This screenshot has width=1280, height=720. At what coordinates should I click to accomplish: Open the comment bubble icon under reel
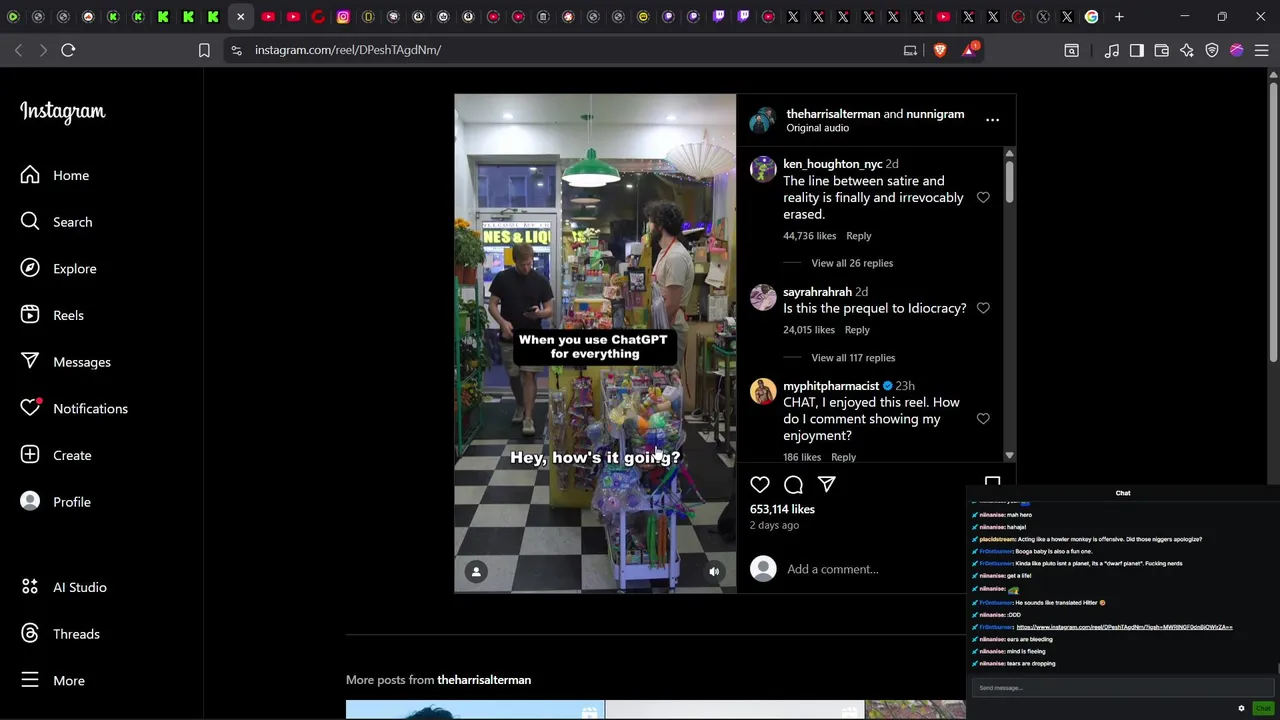pyautogui.click(x=793, y=484)
